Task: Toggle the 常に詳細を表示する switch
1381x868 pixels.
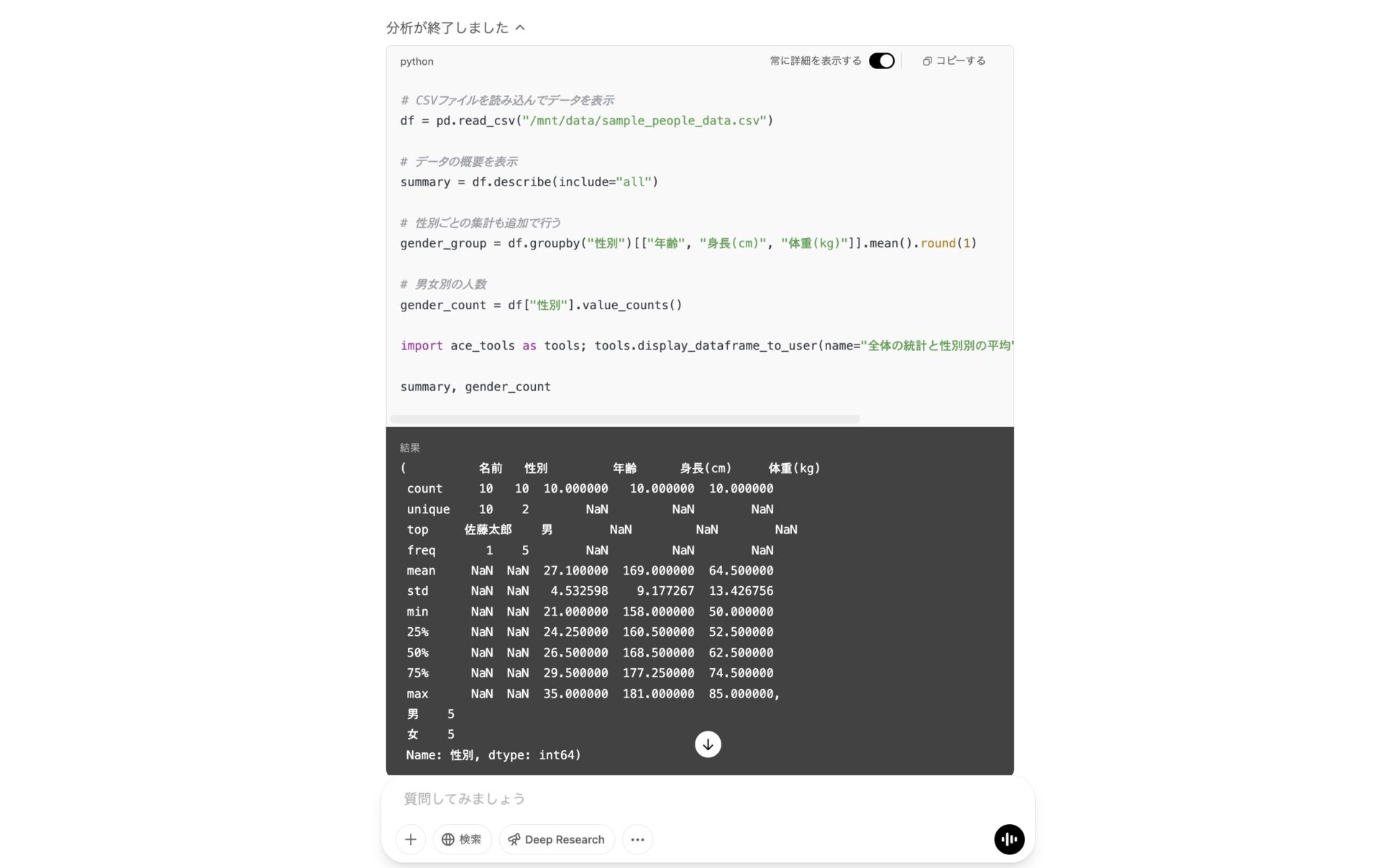Action: point(881,61)
